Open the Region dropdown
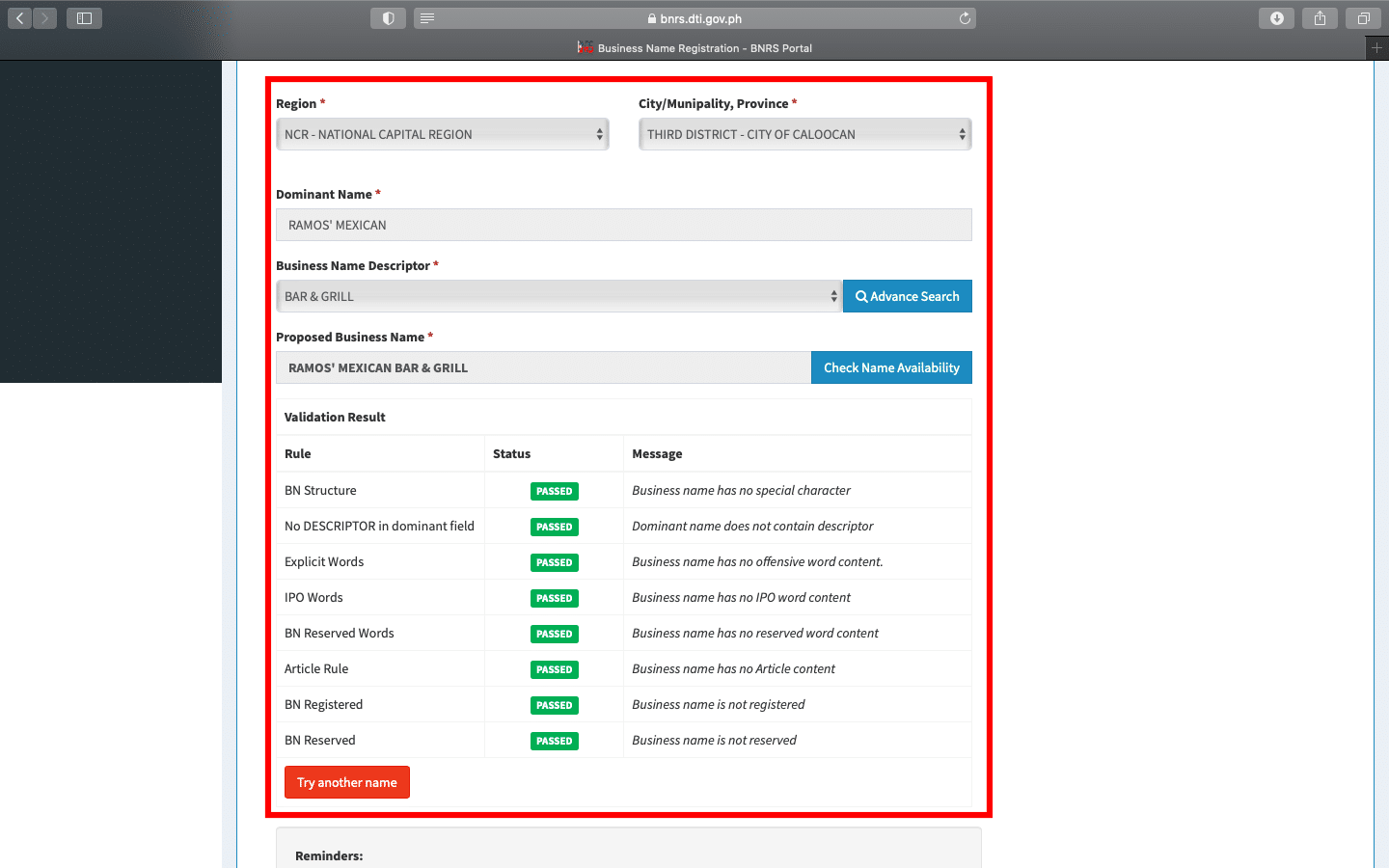 point(443,134)
